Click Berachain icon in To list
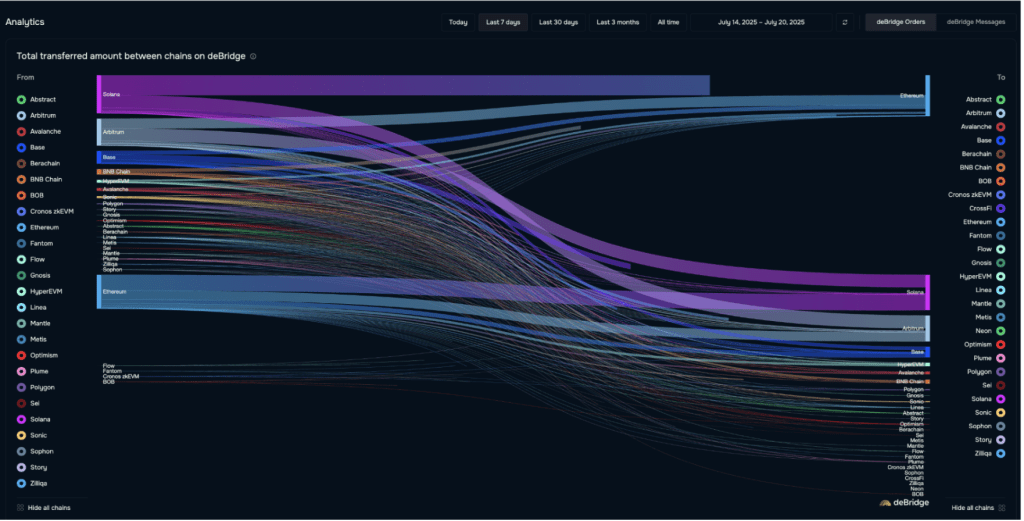The height and width of the screenshot is (521, 1024). (x=1000, y=154)
